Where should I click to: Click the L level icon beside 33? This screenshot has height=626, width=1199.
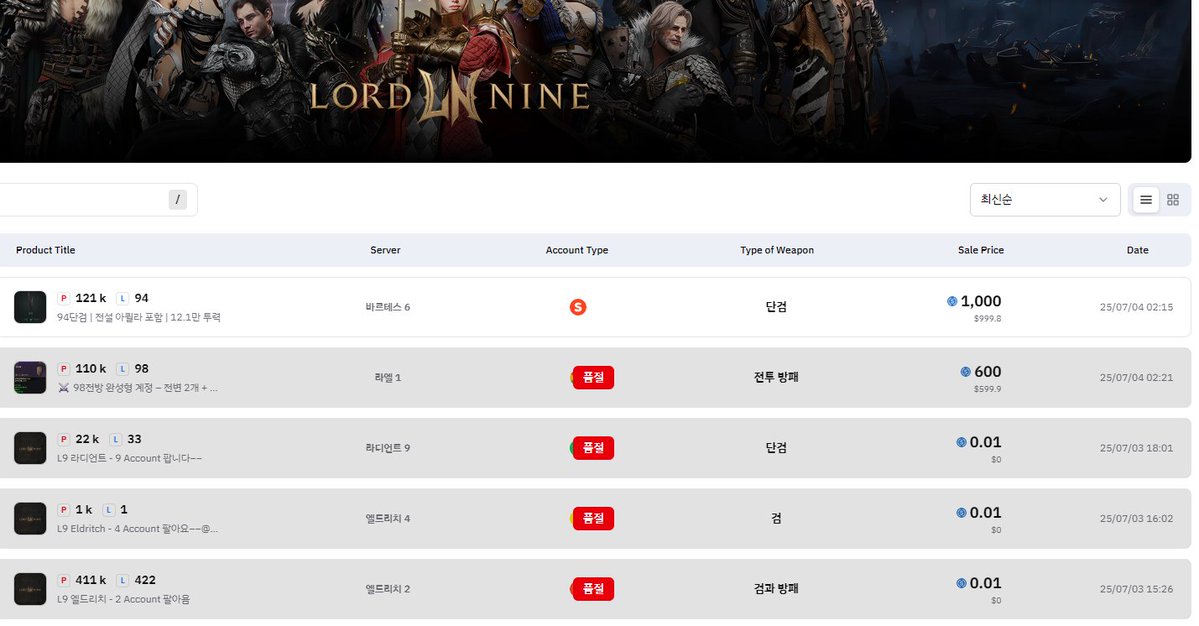(115, 439)
